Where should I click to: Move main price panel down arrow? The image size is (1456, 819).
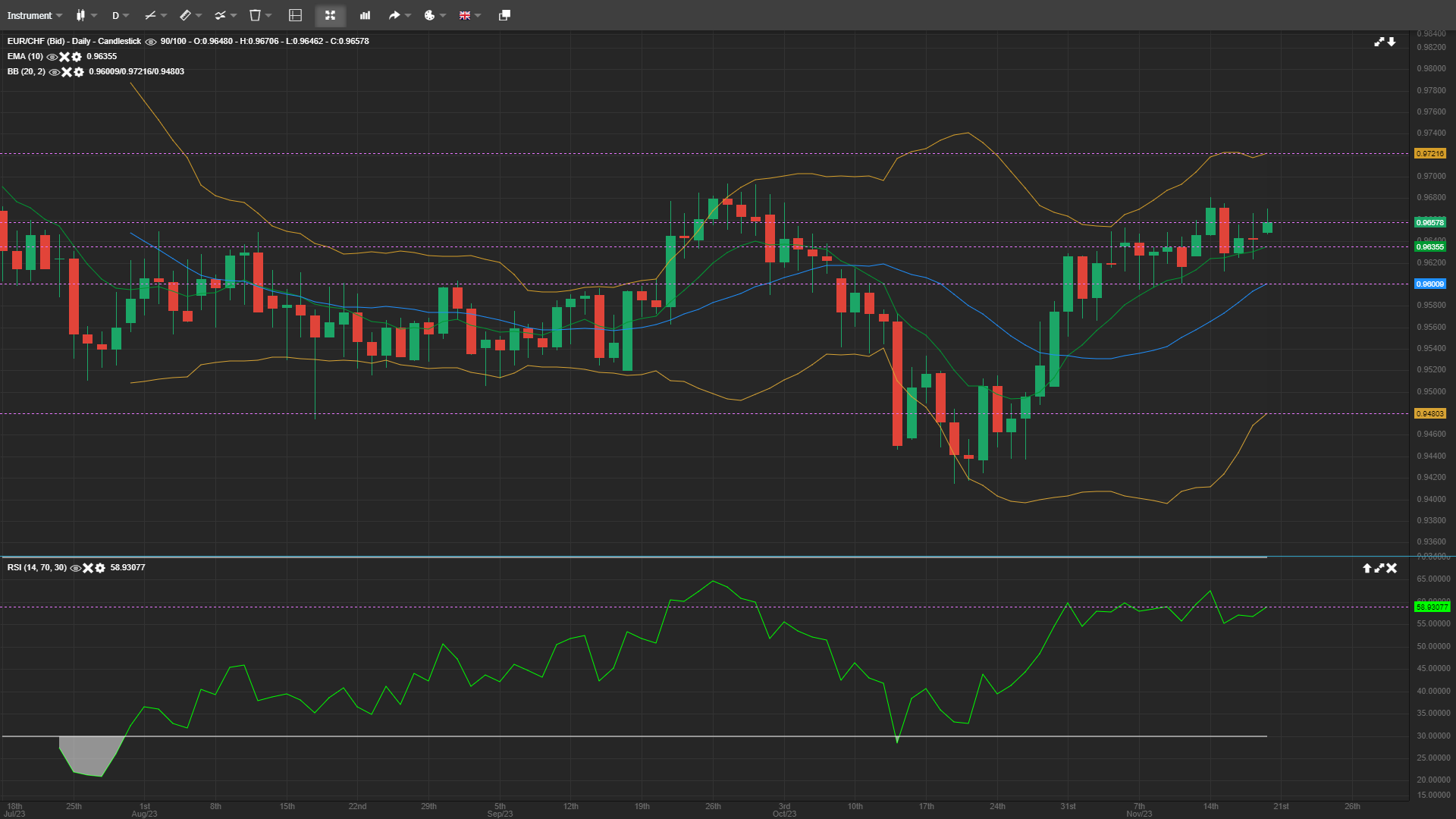pyautogui.click(x=1392, y=42)
